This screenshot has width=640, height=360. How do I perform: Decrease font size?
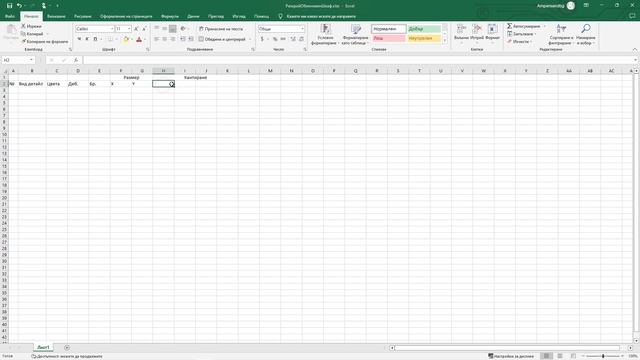click(144, 29)
